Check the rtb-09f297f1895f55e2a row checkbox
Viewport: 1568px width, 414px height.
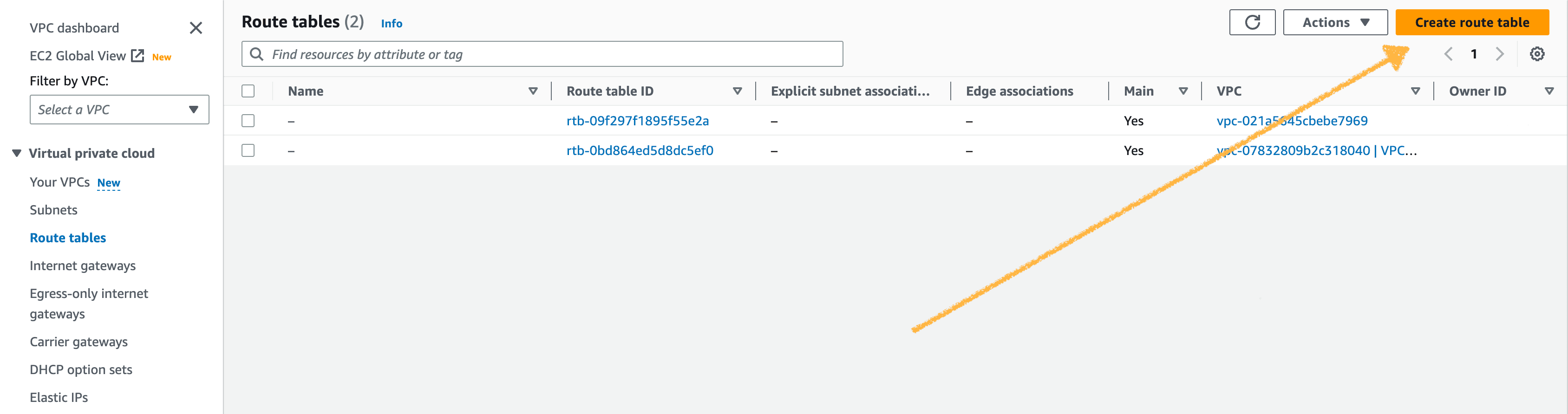(248, 121)
